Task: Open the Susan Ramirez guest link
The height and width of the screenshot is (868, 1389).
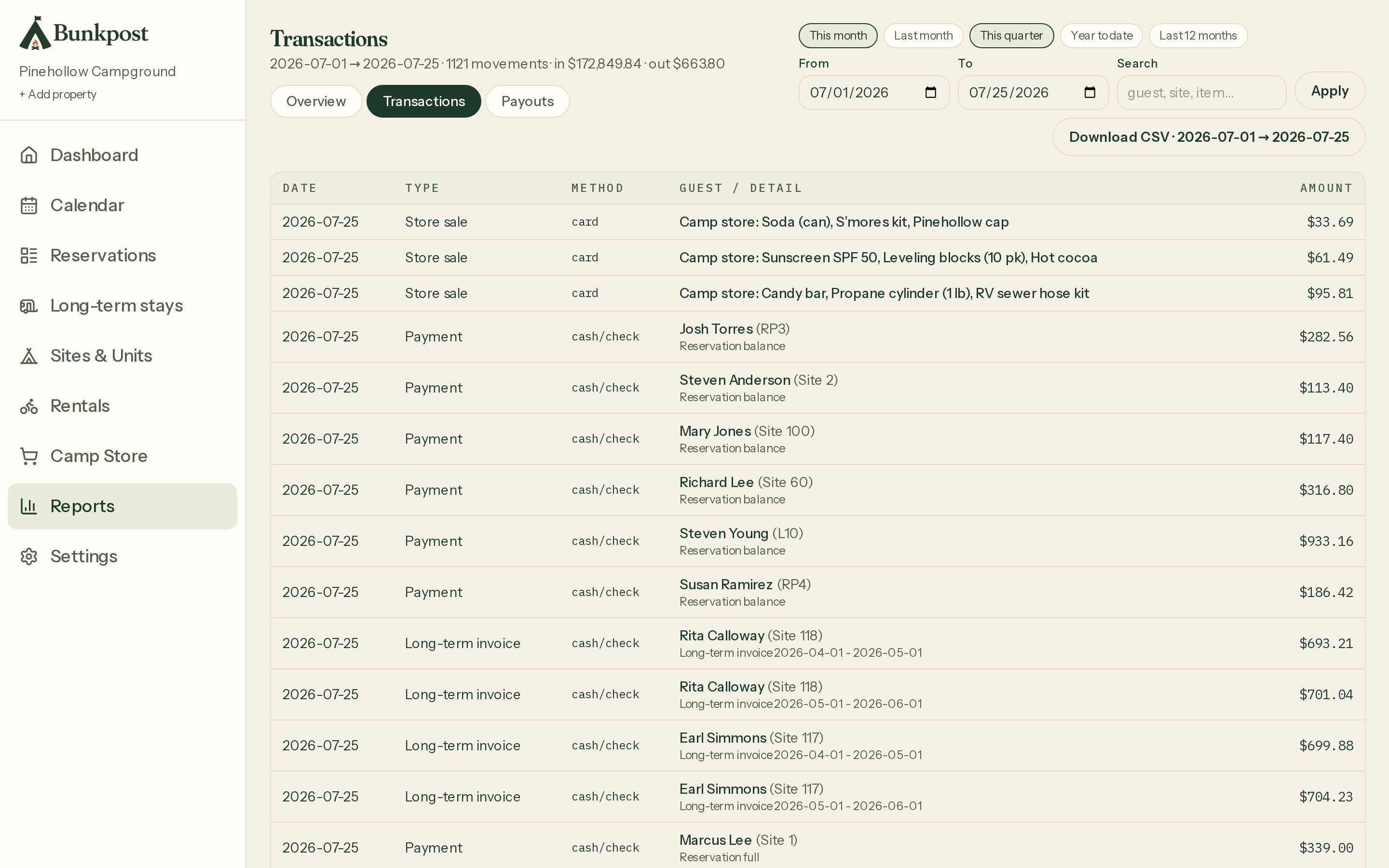Action: [x=726, y=584]
